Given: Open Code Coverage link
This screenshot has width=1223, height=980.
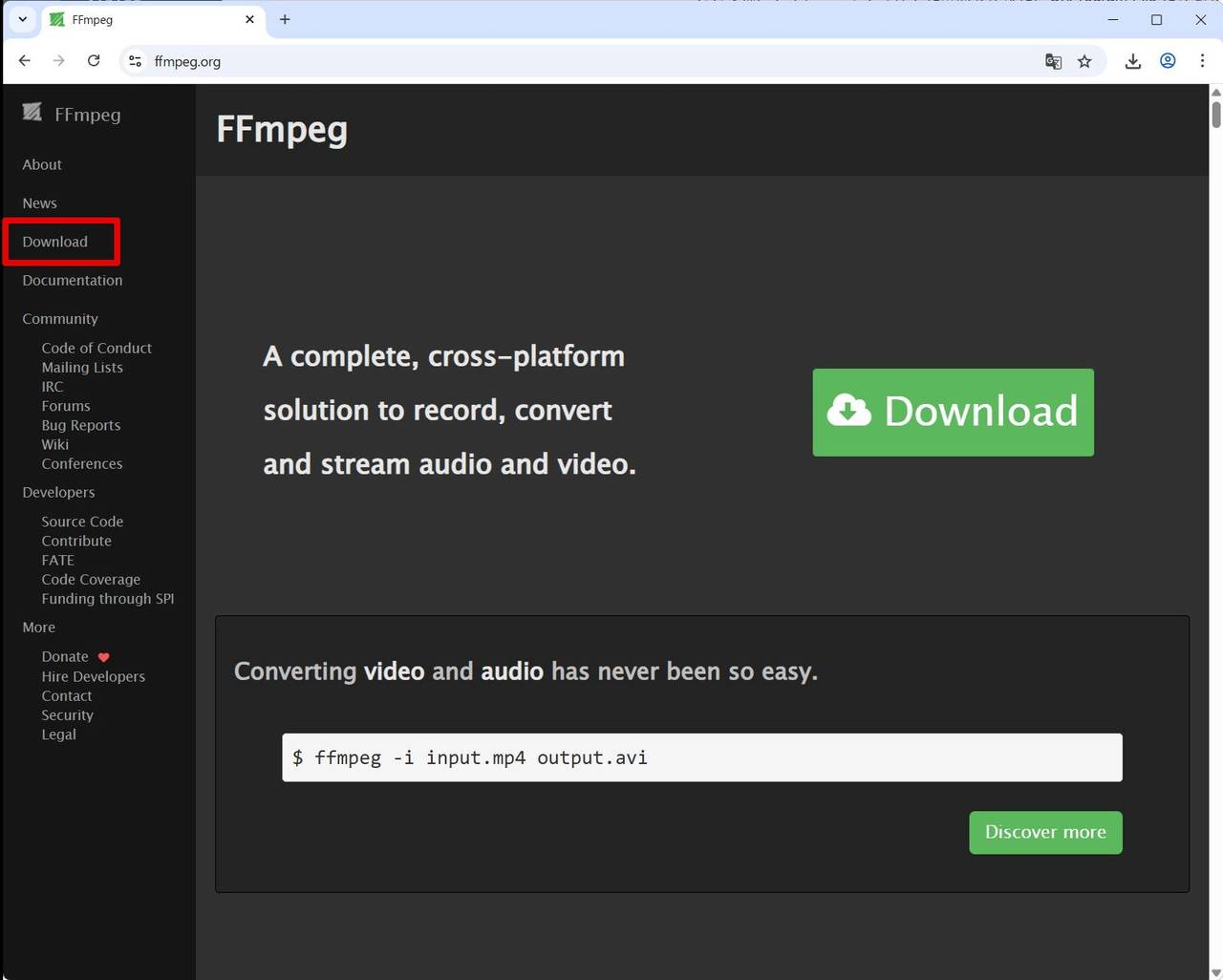Looking at the screenshot, I should pyautogui.click(x=91, y=579).
